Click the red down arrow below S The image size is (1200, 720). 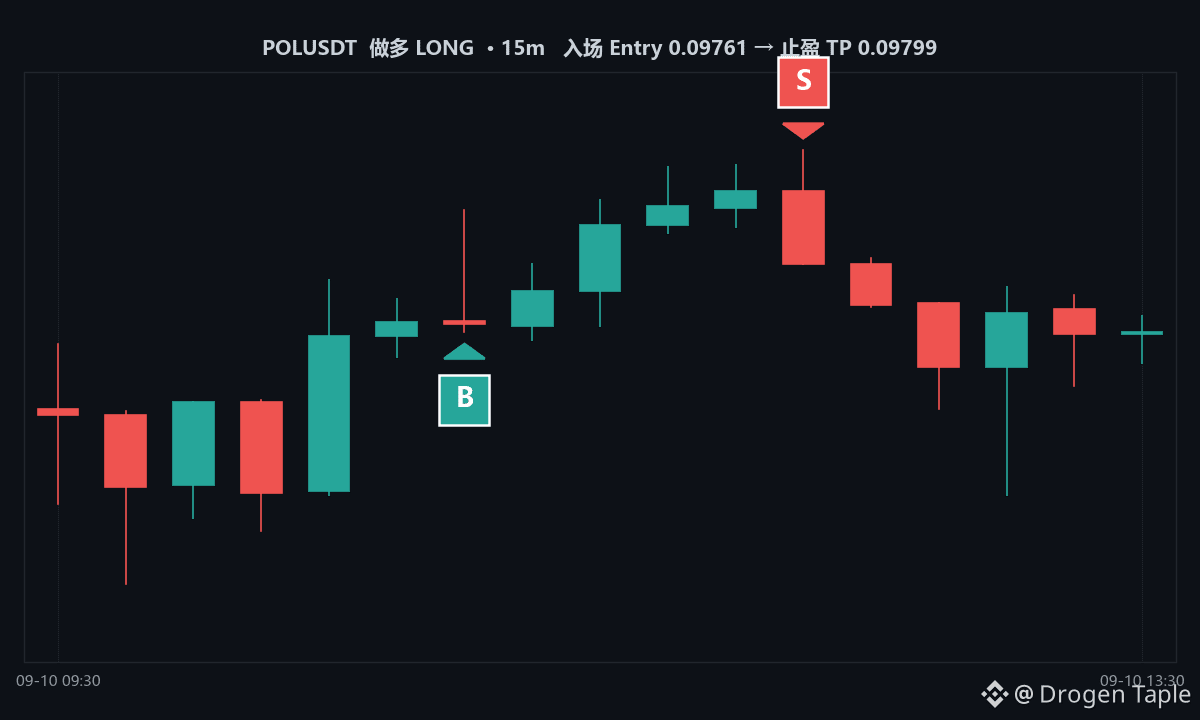click(x=803, y=131)
